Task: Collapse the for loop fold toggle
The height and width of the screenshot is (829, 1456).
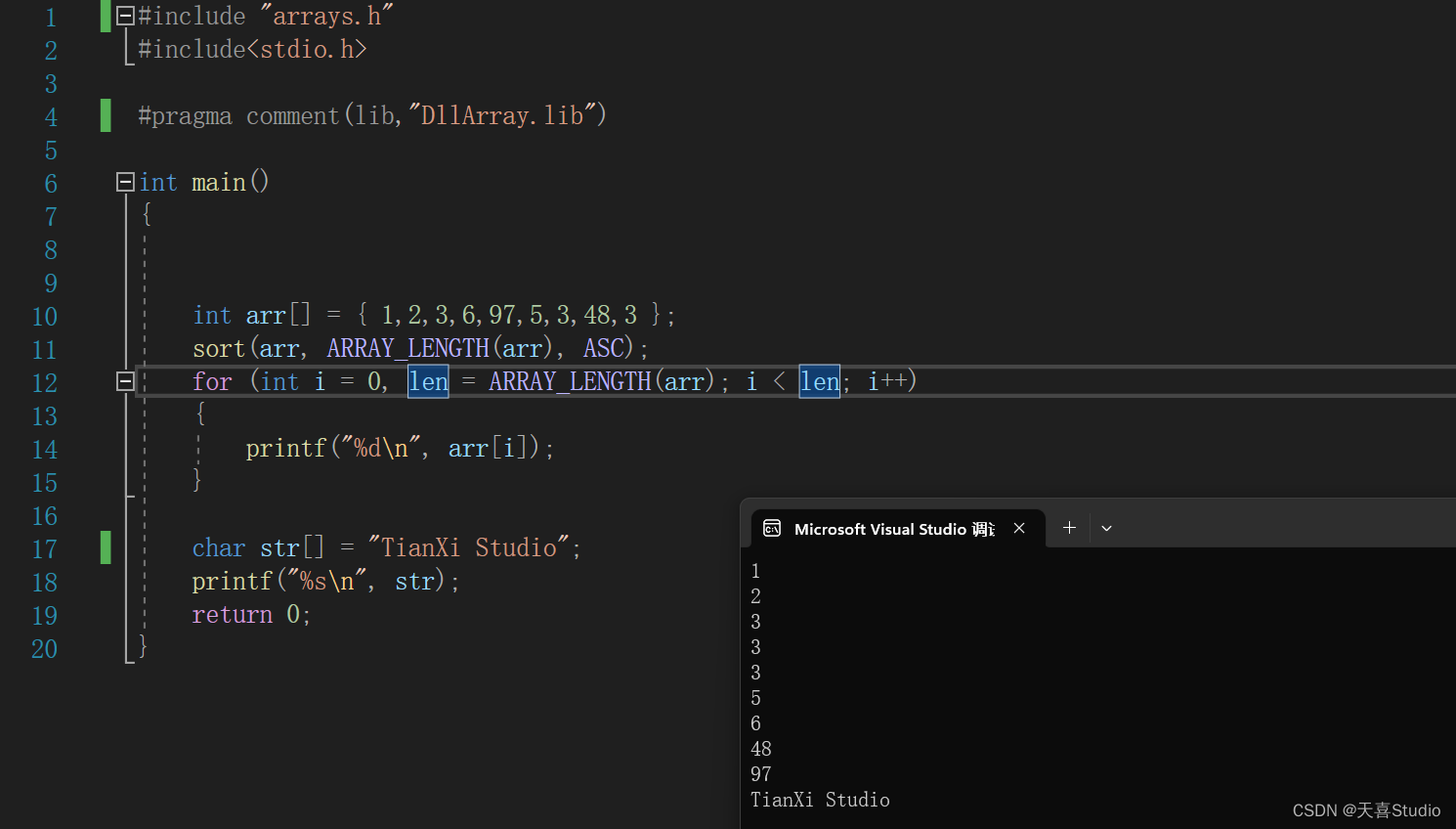Action: [x=125, y=381]
